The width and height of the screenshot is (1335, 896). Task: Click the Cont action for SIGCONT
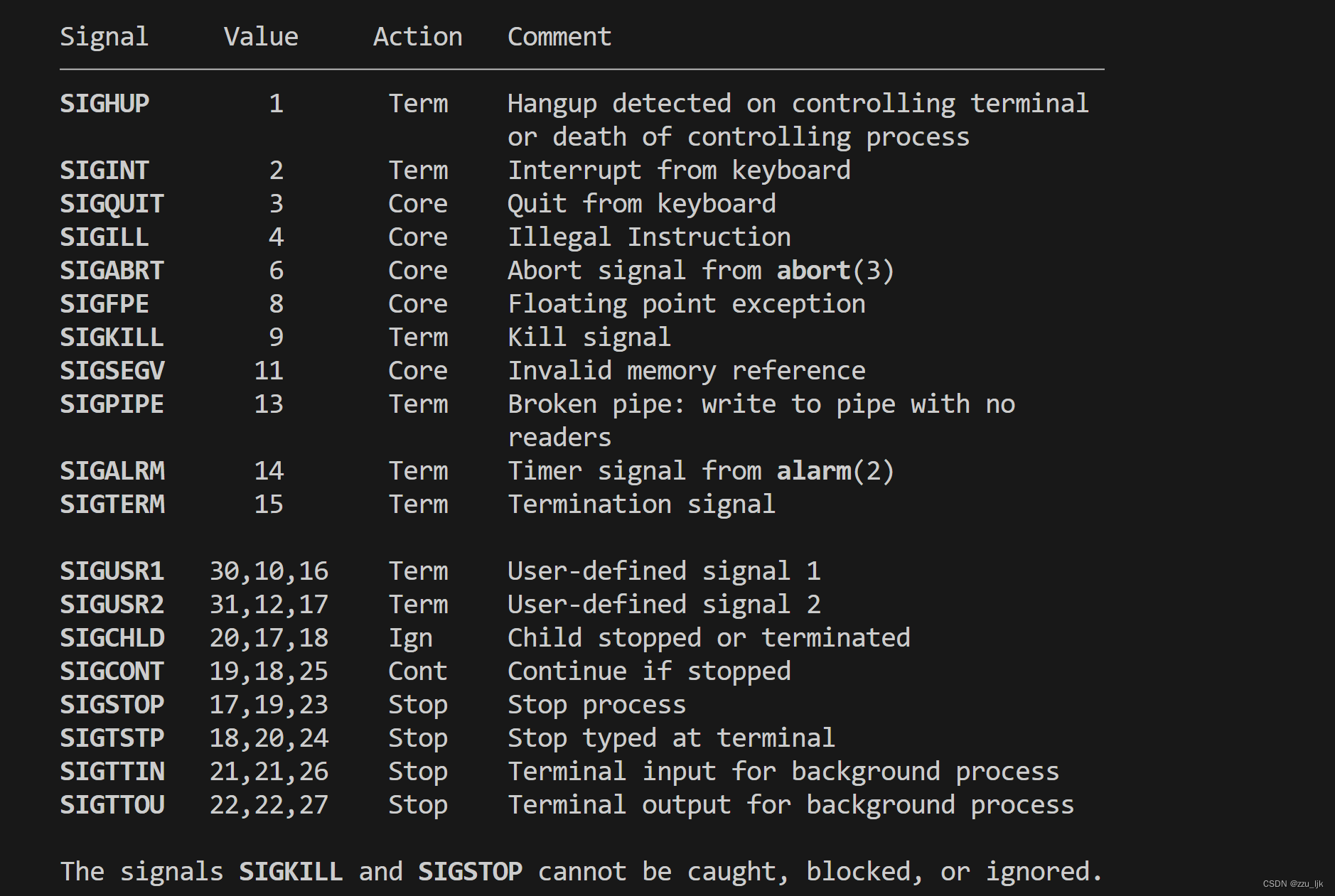(418, 671)
